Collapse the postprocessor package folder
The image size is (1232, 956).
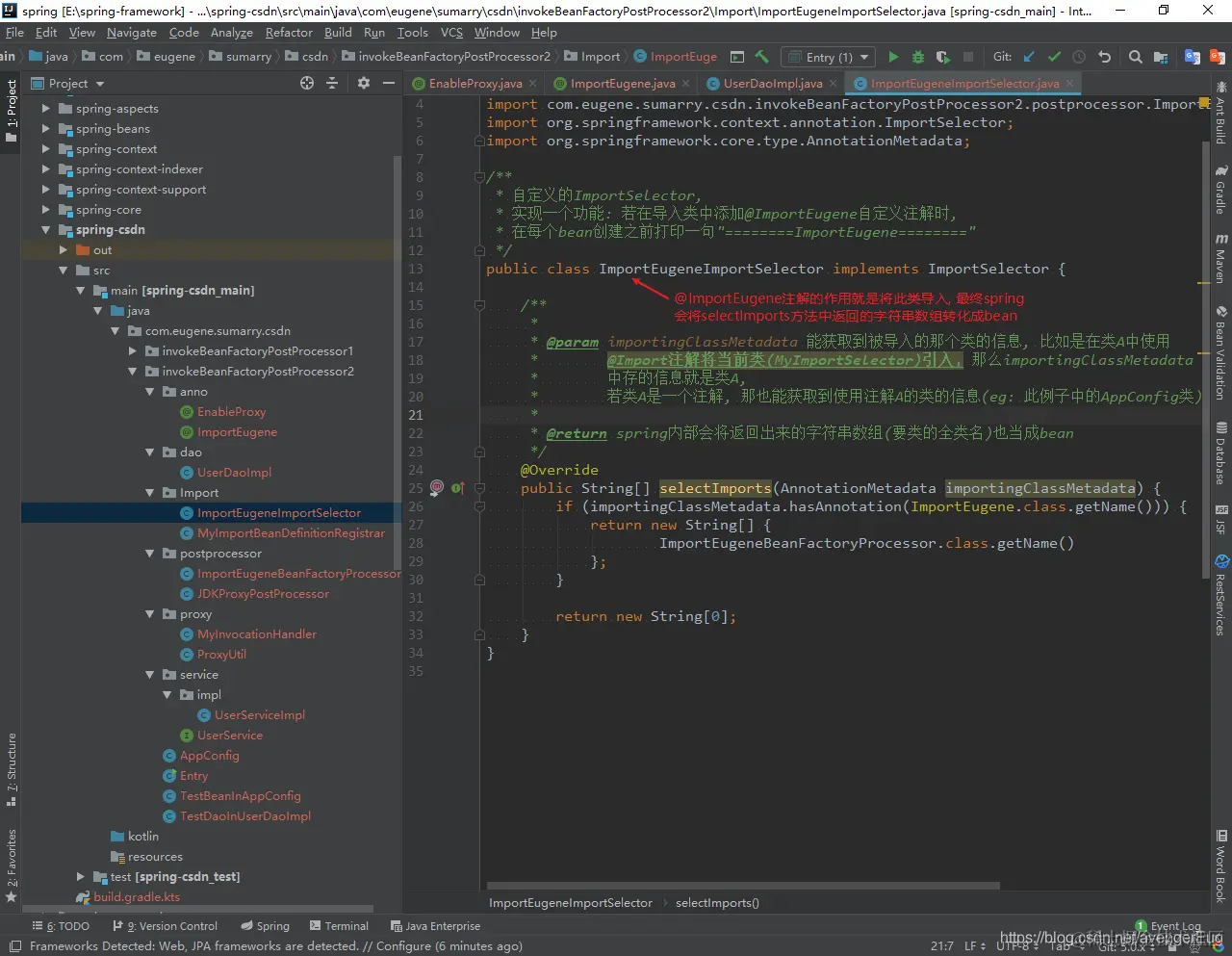tap(149, 554)
